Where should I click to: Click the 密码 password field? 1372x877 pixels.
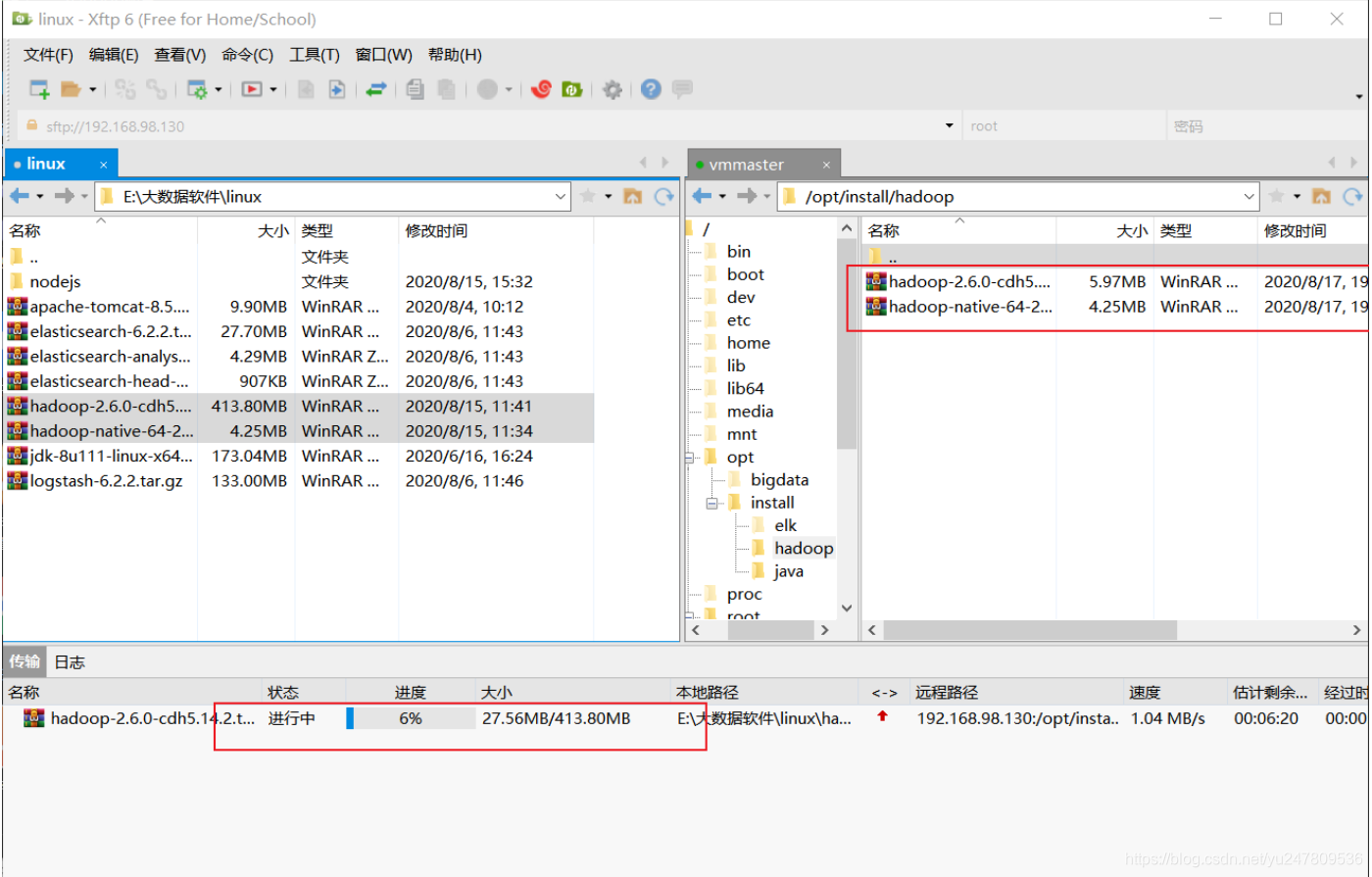tap(1267, 125)
